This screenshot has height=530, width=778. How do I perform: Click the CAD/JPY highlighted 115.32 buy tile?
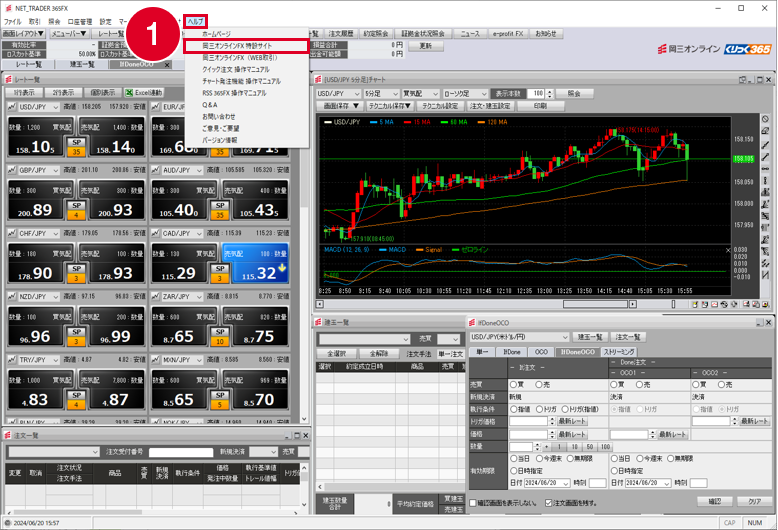[x=256, y=264]
